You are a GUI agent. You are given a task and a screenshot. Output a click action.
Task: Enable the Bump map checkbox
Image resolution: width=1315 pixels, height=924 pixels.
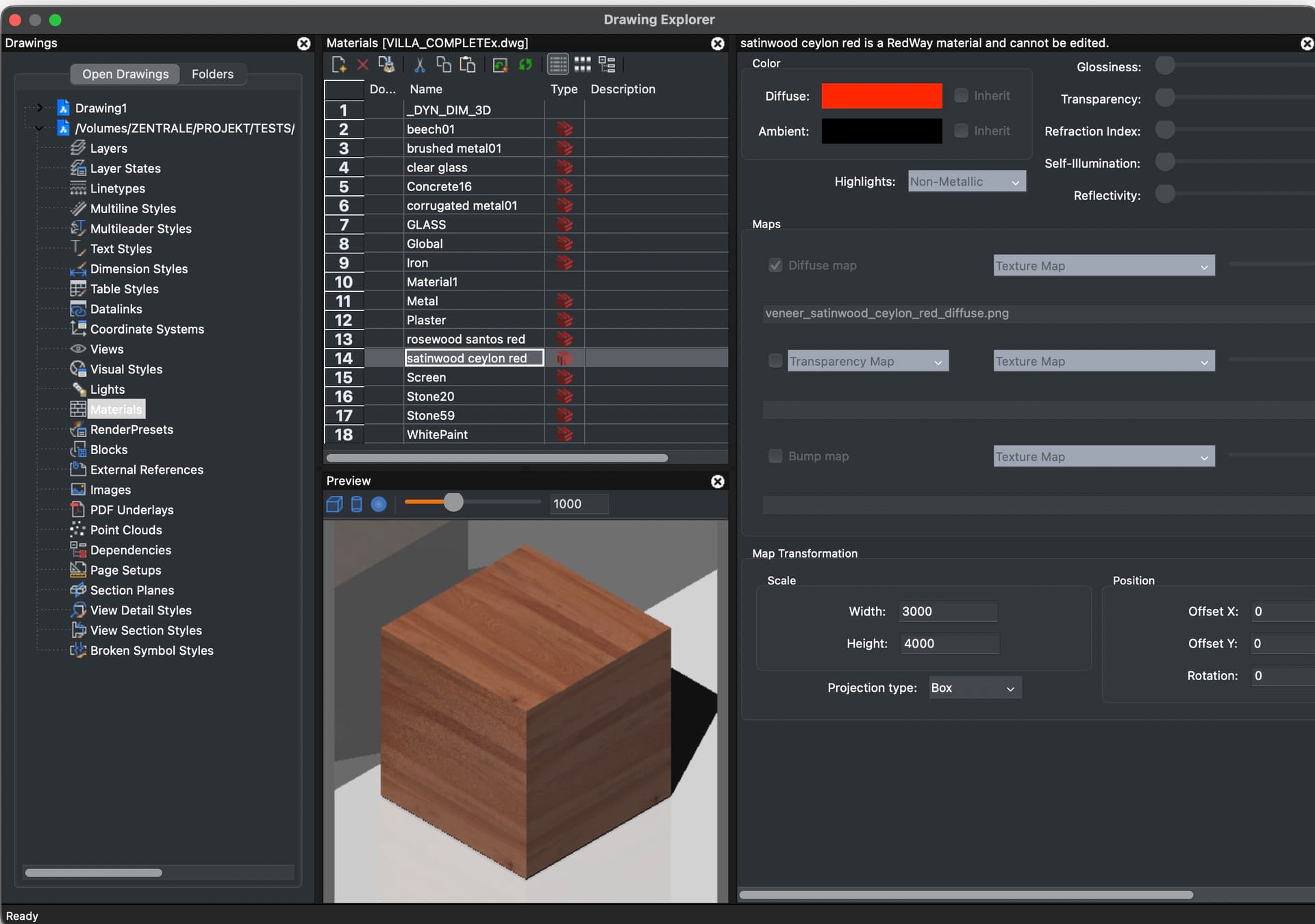coord(775,456)
